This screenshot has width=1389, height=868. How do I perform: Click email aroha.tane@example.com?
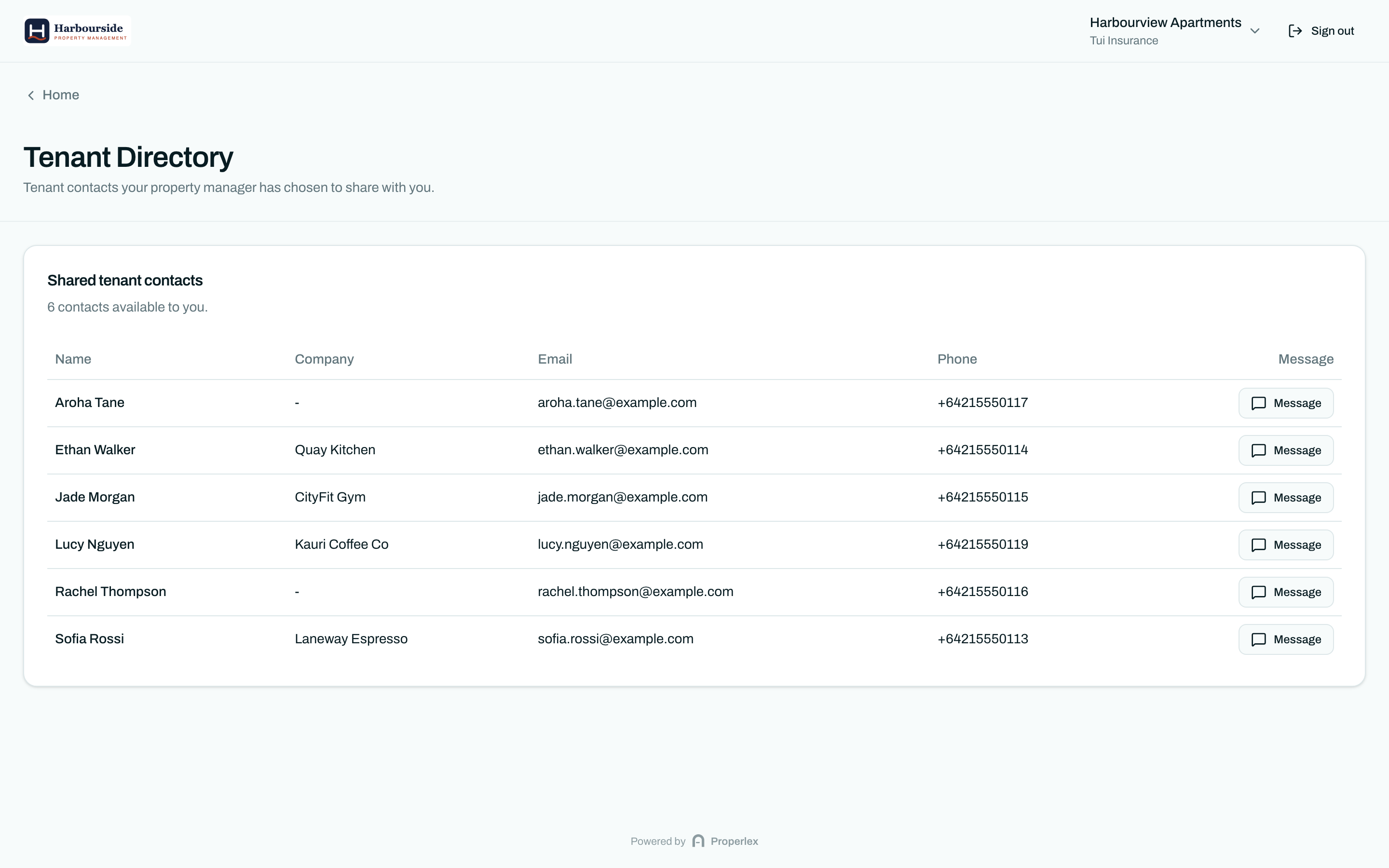click(x=617, y=403)
